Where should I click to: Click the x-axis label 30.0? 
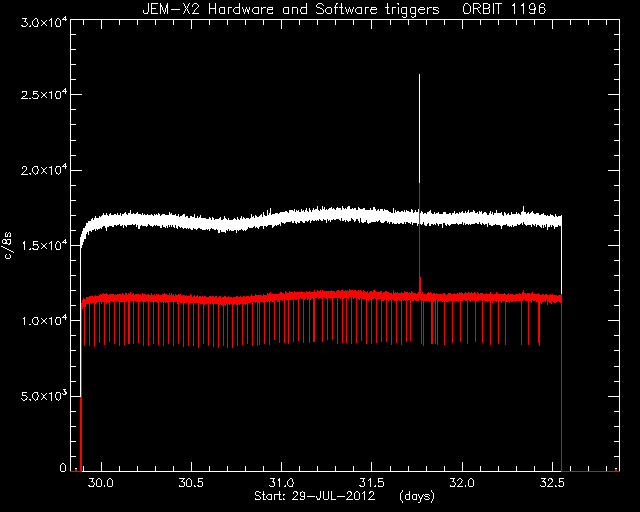point(101,483)
